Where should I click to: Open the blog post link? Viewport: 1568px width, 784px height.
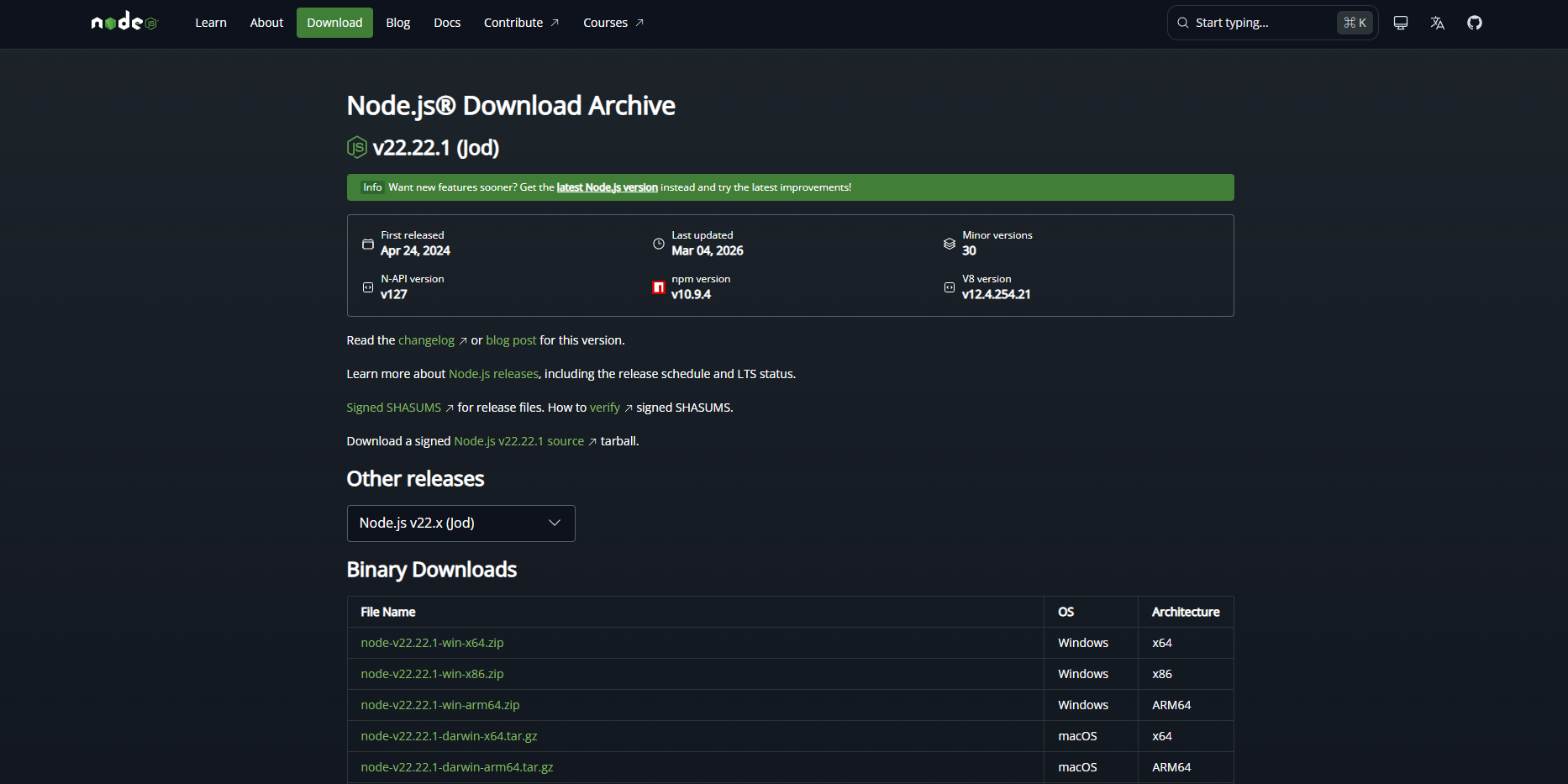511,340
